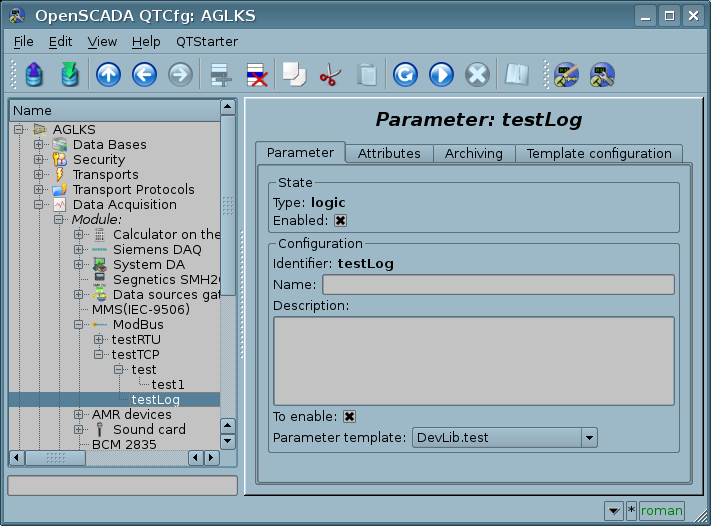Go up a level with the up arrow
Screen dimensions: 711x526
pos(108,74)
